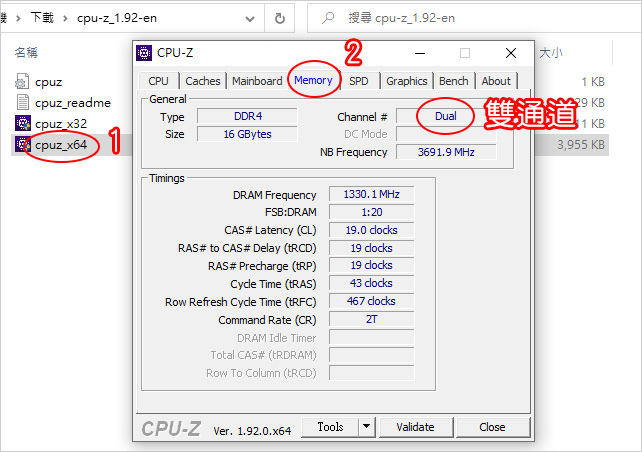The height and width of the screenshot is (452, 642).
Task: Select the cpuz_x64 executable icon
Action: tap(23, 144)
